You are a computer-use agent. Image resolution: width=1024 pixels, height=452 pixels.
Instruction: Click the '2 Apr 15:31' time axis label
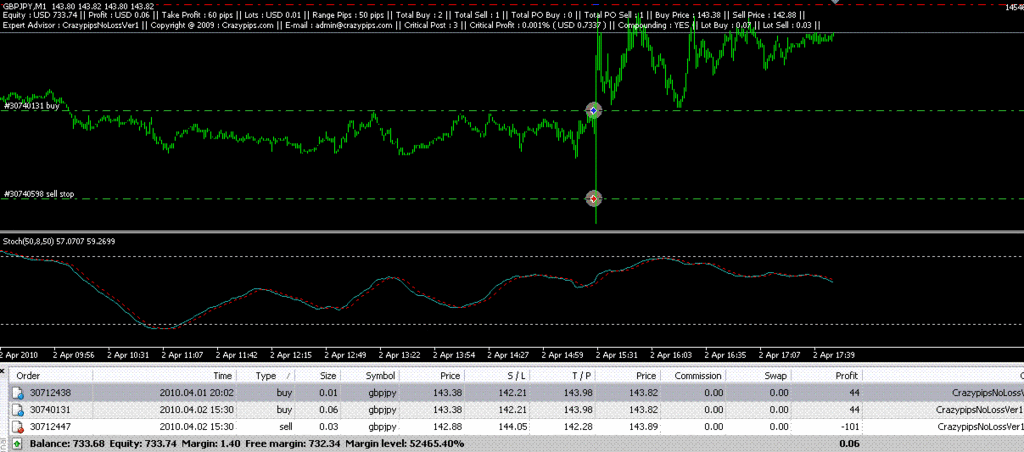click(618, 355)
